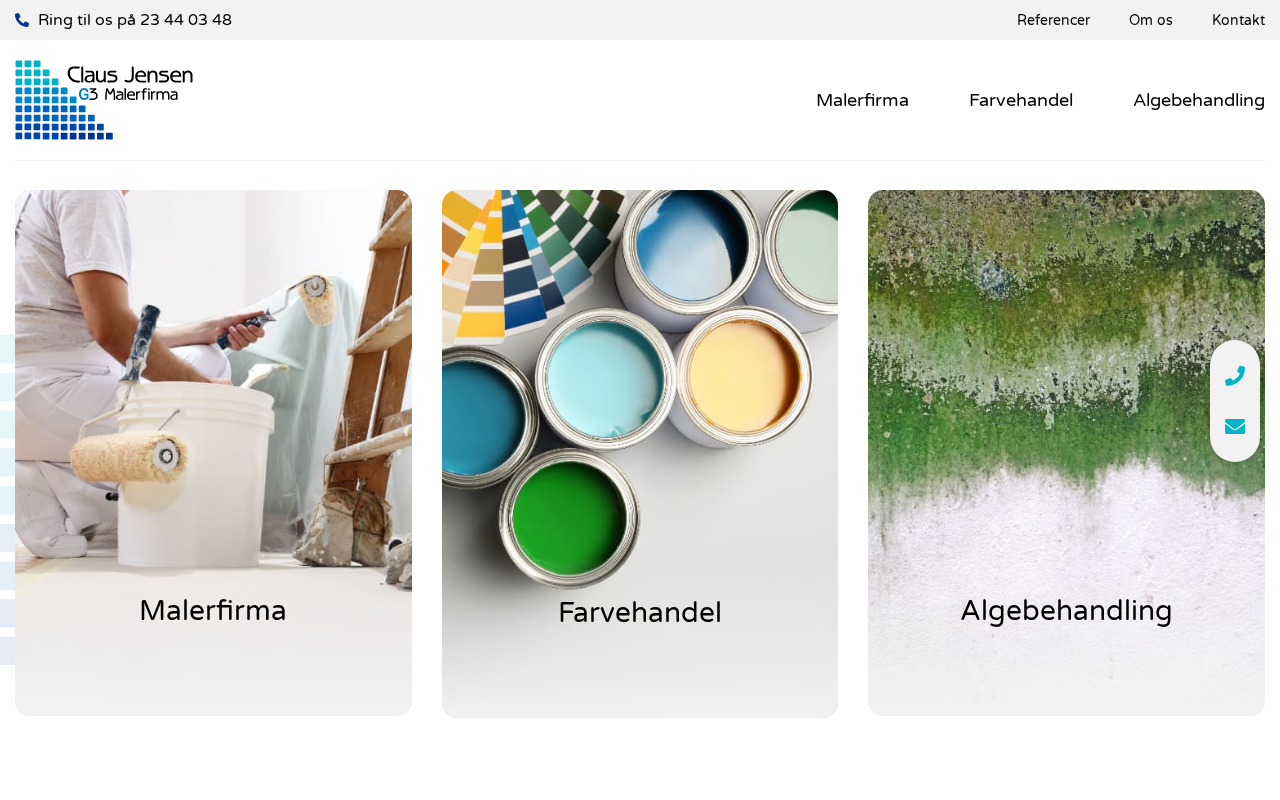This screenshot has width=1280, height=800.
Task: Open the green algae wall image card
Action: coord(1066,453)
